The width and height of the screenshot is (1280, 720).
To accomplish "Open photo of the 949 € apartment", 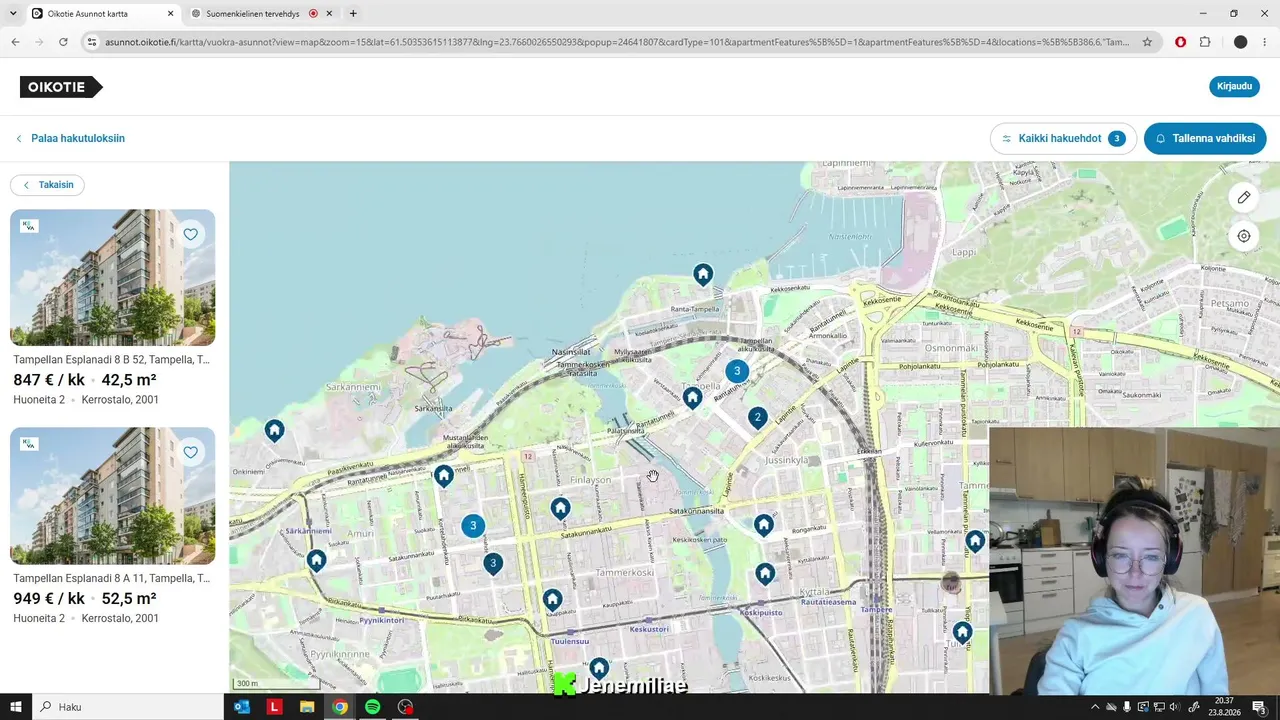I will [x=112, y=496].
